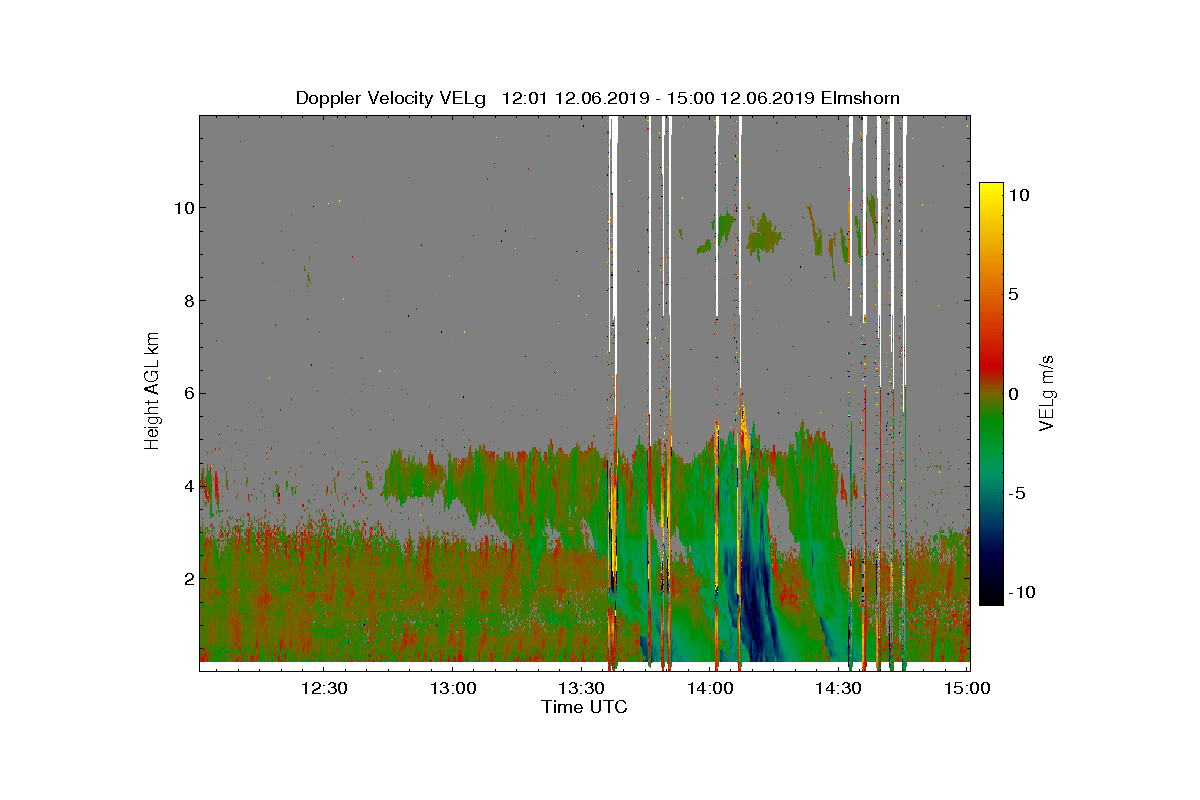Screen dimensions: 1200x800
Task: Click the '14:00' time axis label
Action: 711,688
